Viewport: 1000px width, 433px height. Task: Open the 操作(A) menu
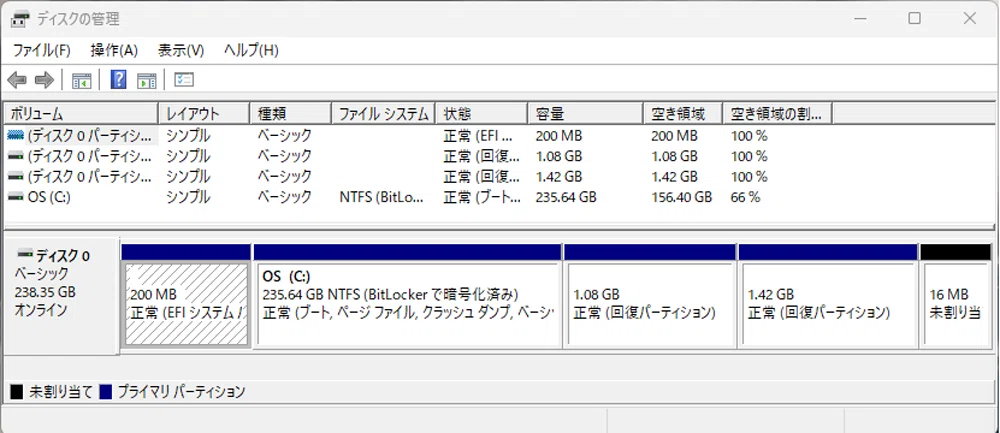(x=114, y=50)
